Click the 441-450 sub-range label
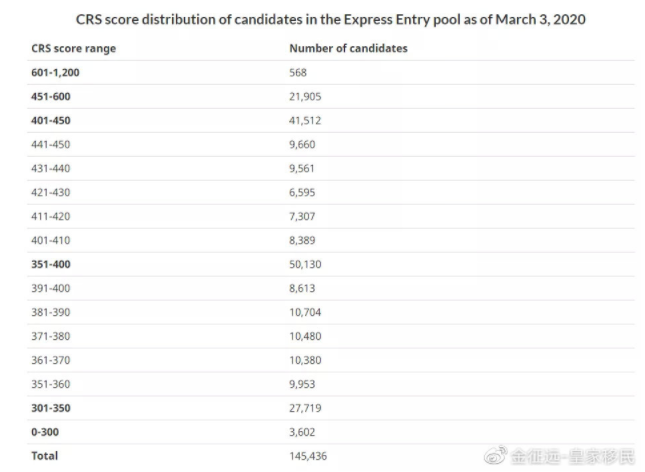The width and height of the screenshot is (645, 472). click(51, 144)
